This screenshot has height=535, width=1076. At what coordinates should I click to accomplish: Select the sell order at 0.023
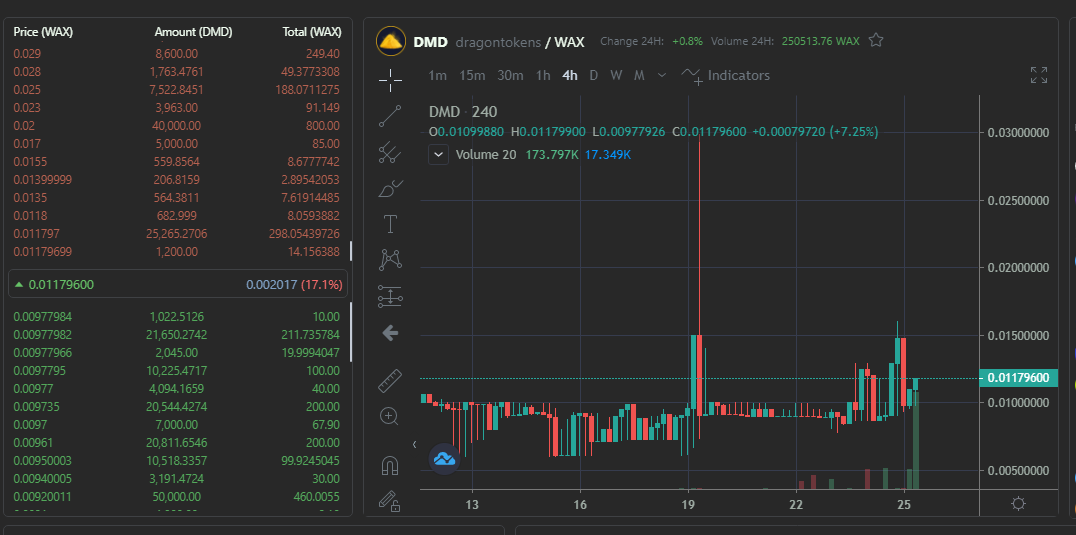[x=178, y=108]
